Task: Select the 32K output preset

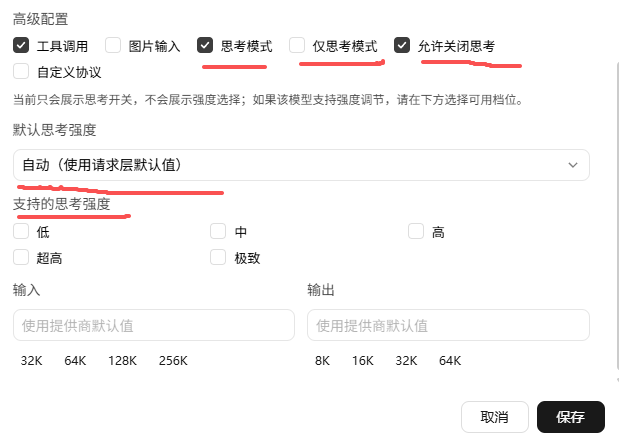Action: (x=406, y=361)
